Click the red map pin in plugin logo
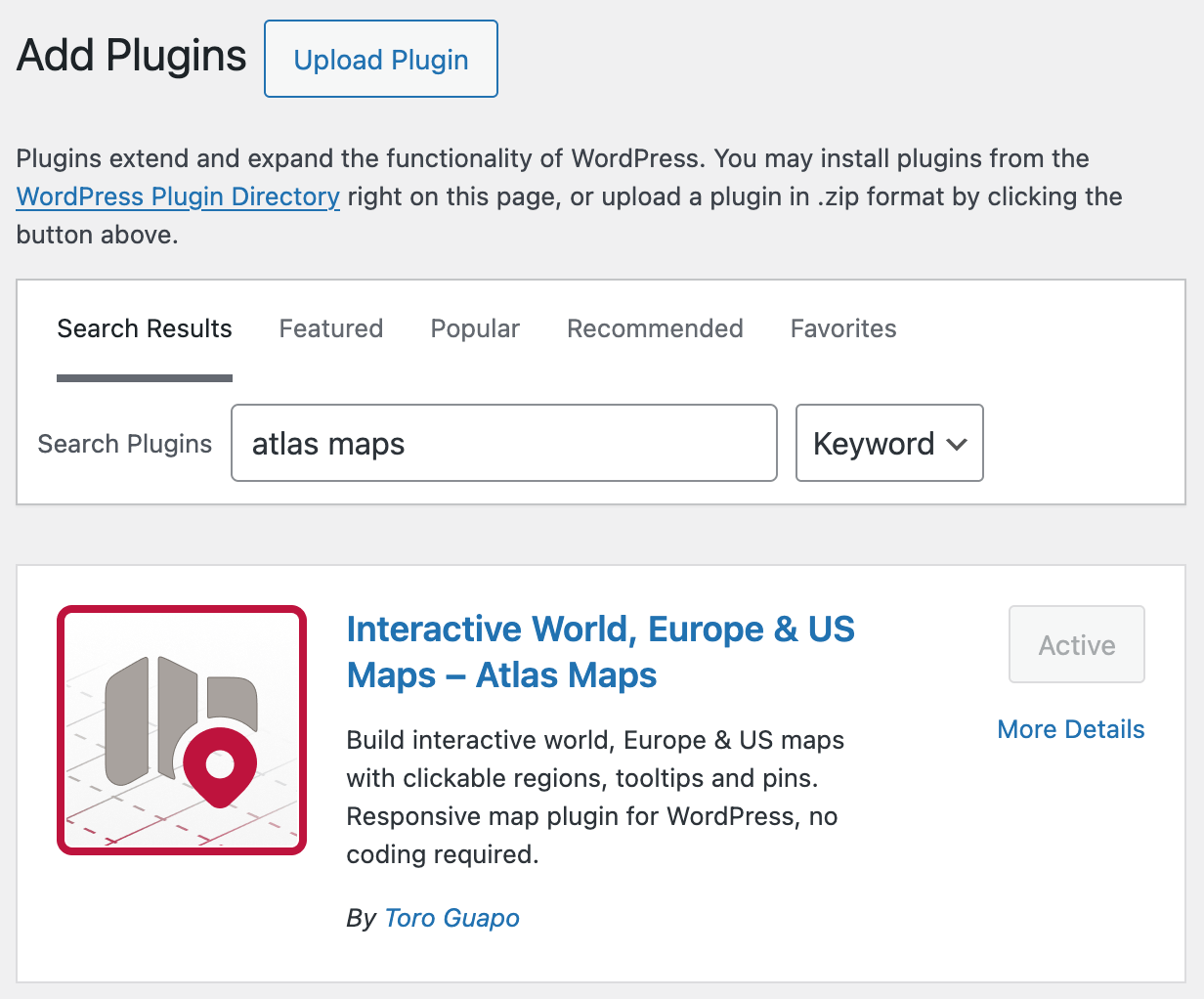Screen dimensions: 1204x999 pyautogui.click(x=220, y=765)
